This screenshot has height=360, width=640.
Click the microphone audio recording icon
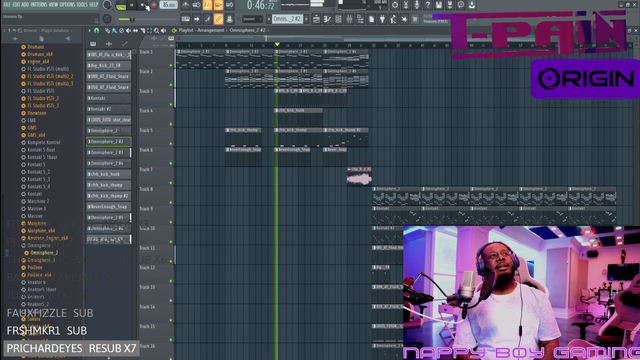click(417, 5)
